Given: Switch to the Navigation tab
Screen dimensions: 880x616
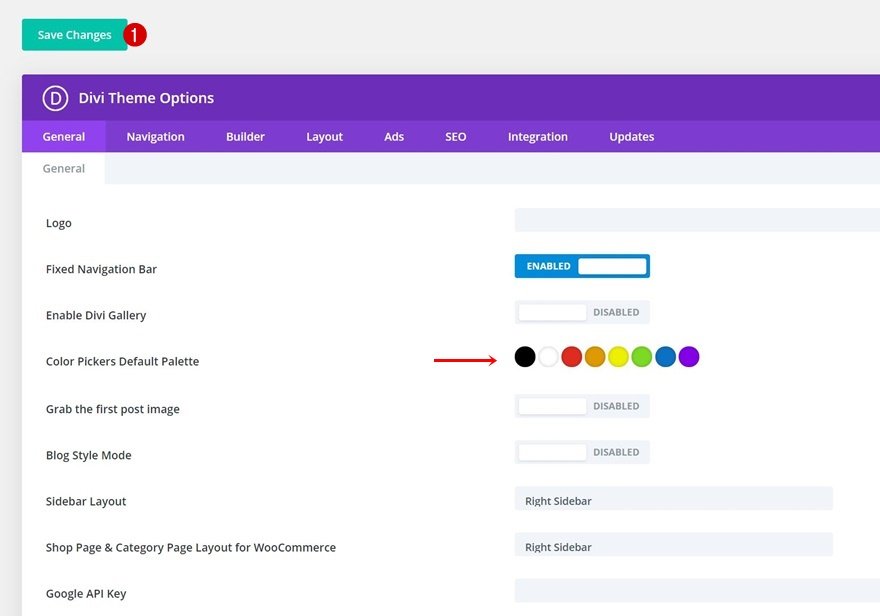Looking at the screenshot, I should pyautogui.click(x=155, y=136).
